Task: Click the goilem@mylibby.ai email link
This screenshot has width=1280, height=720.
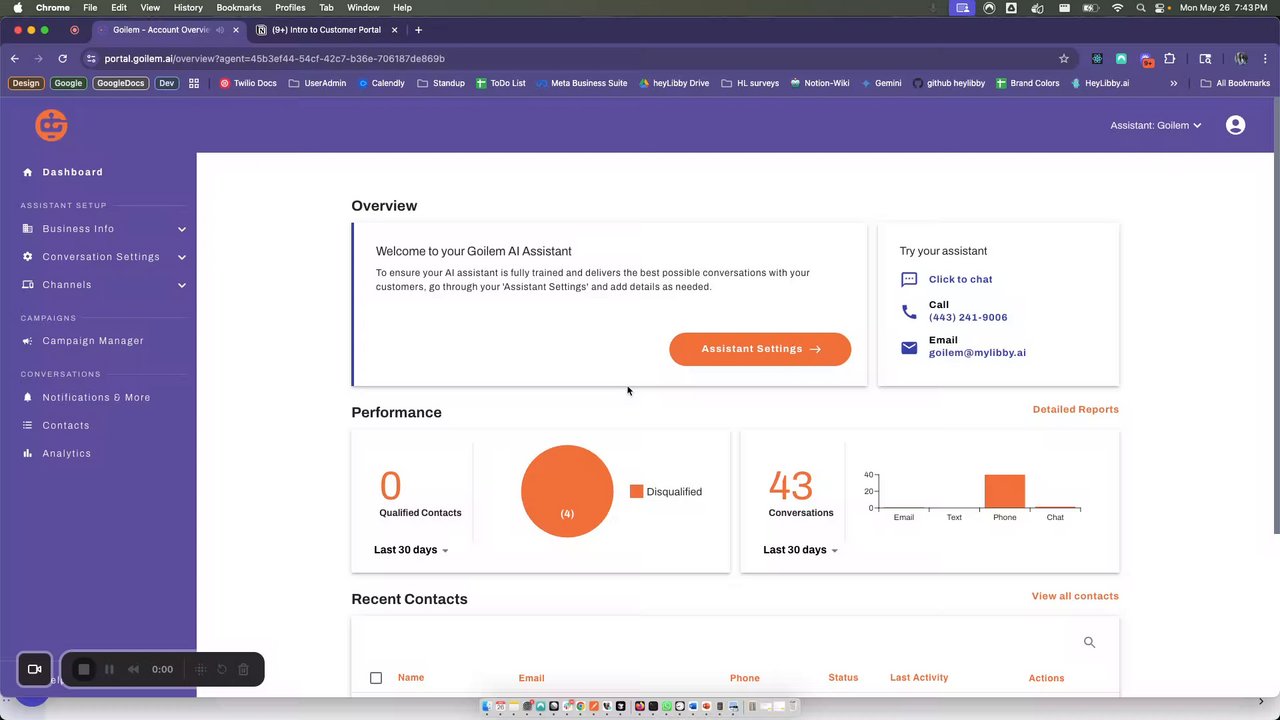Action: (x=977, y=352)
